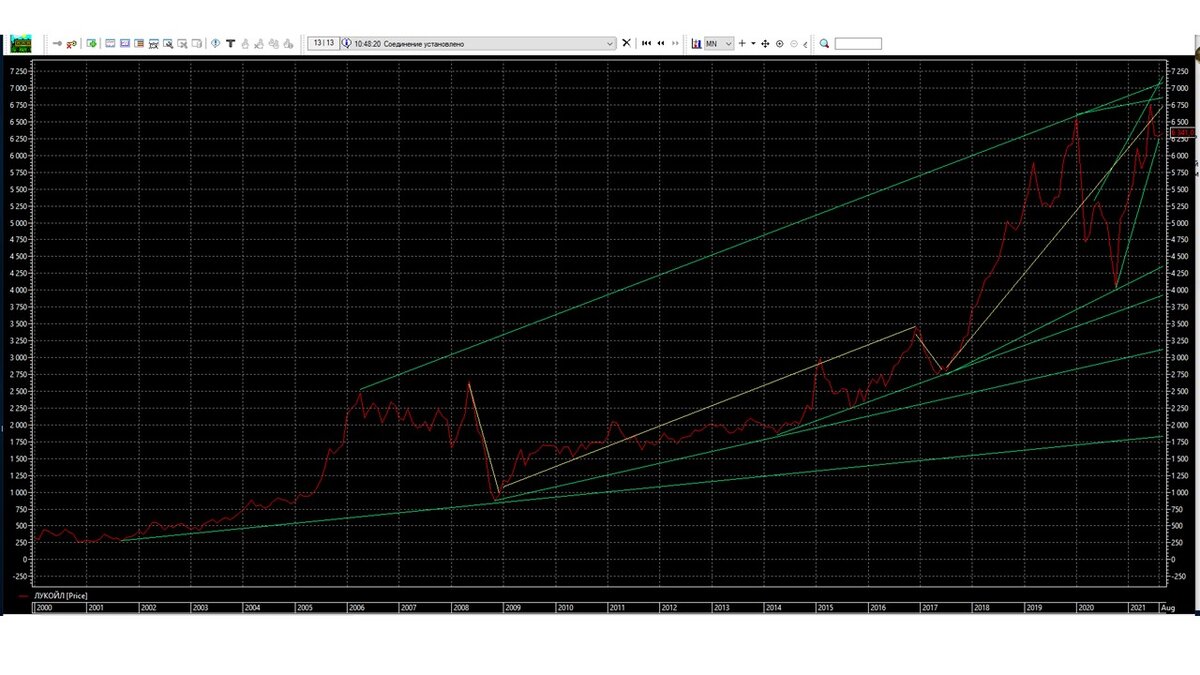Screen dimensions: 1200x675
Task: Click the connect key icon
Action: click(57, 44)
